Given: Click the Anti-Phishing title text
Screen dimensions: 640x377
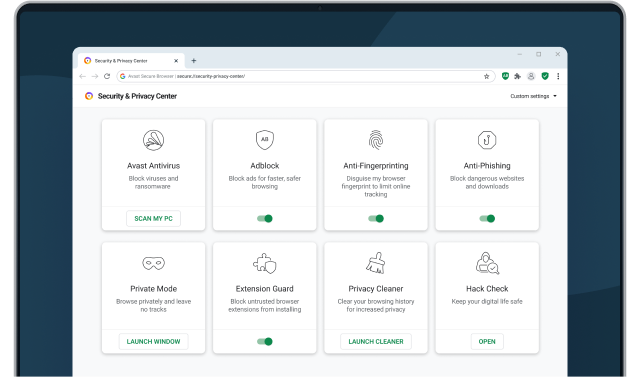Looking at the screenshot, I should pos(487,166).
